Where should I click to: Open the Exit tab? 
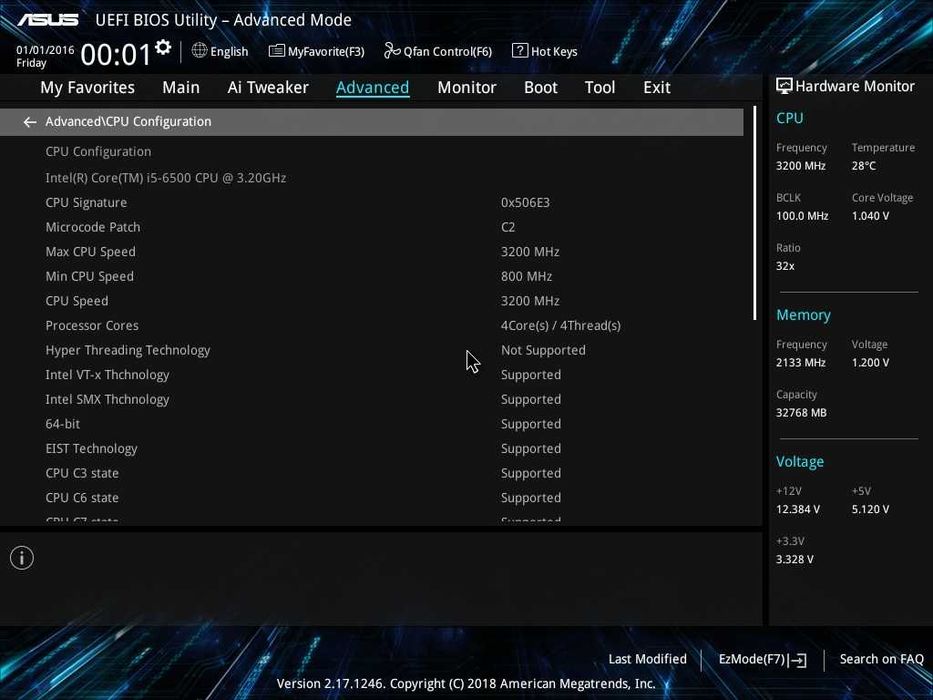pyautogui.click(x=657, y=88)
